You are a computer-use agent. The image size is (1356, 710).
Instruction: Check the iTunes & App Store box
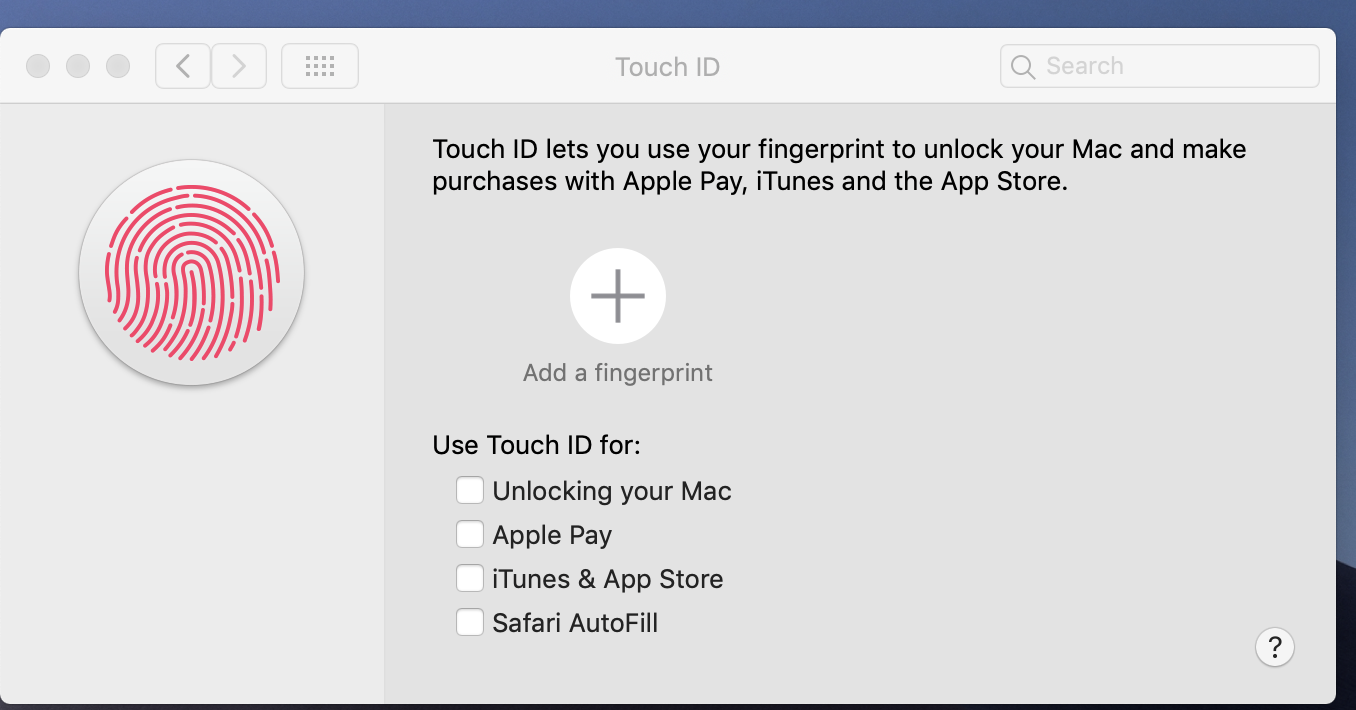point(470,579)
